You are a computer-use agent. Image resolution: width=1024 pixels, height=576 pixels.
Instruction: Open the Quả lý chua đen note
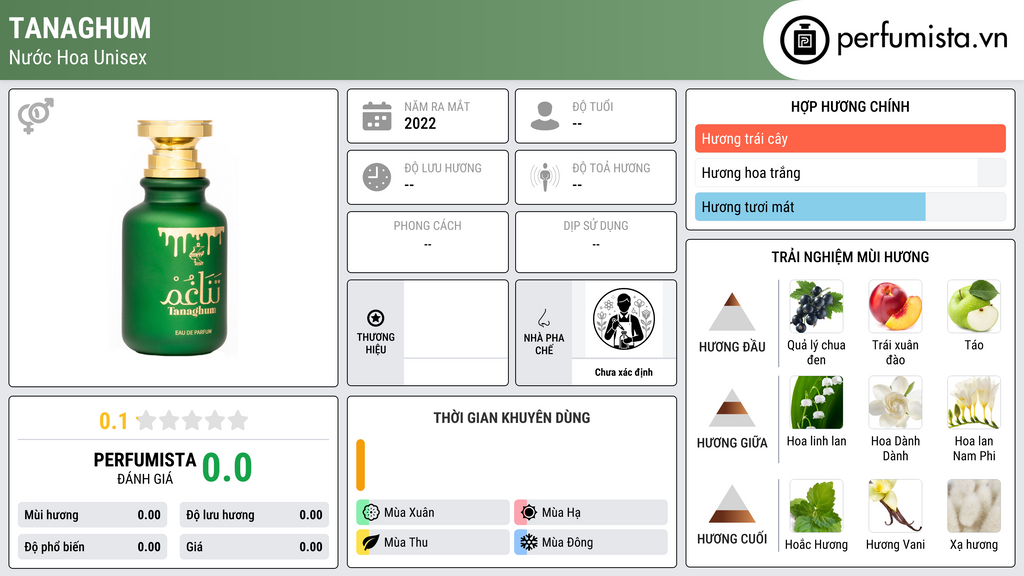point(816,323)
